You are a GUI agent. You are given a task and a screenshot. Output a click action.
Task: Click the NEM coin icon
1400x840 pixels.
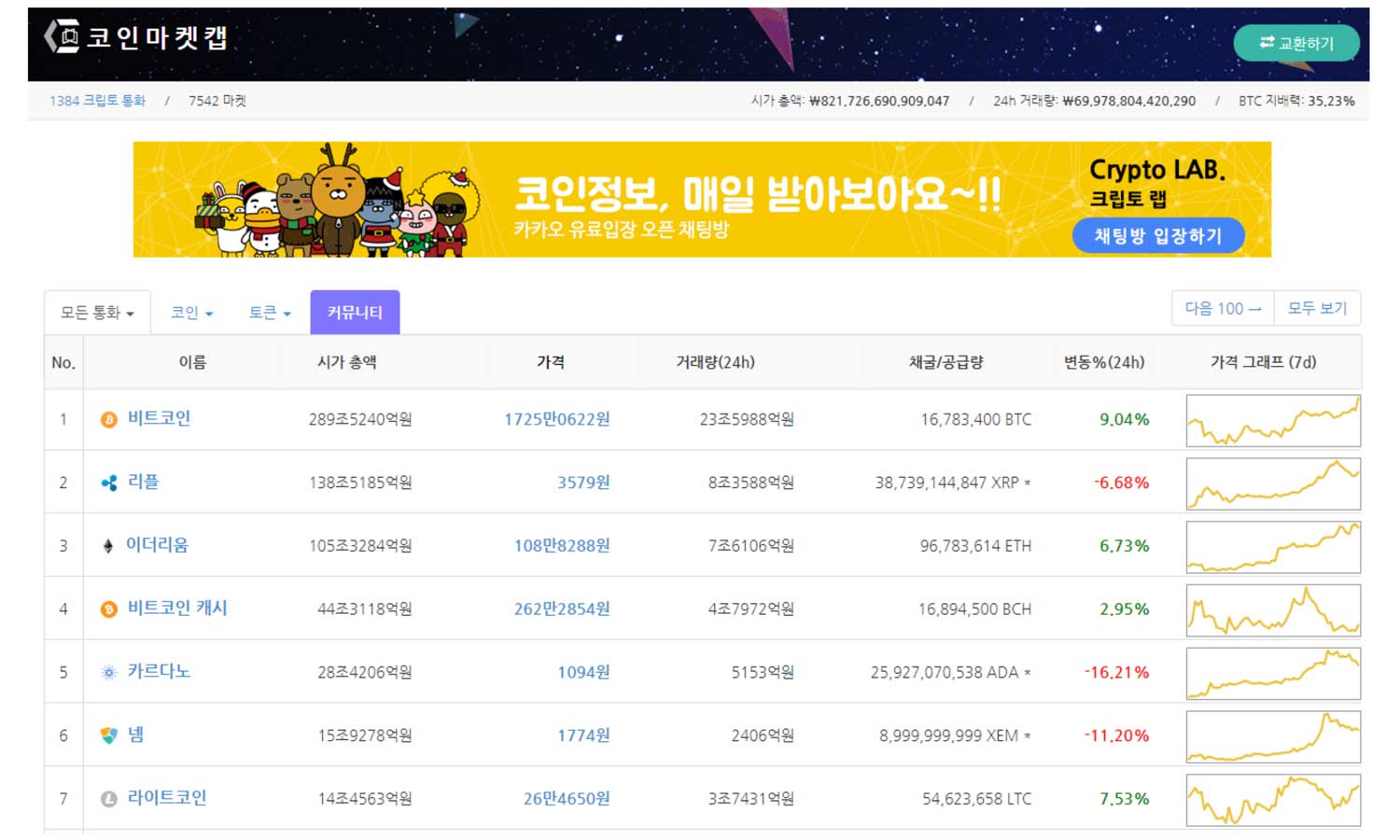tap(108, 735)
